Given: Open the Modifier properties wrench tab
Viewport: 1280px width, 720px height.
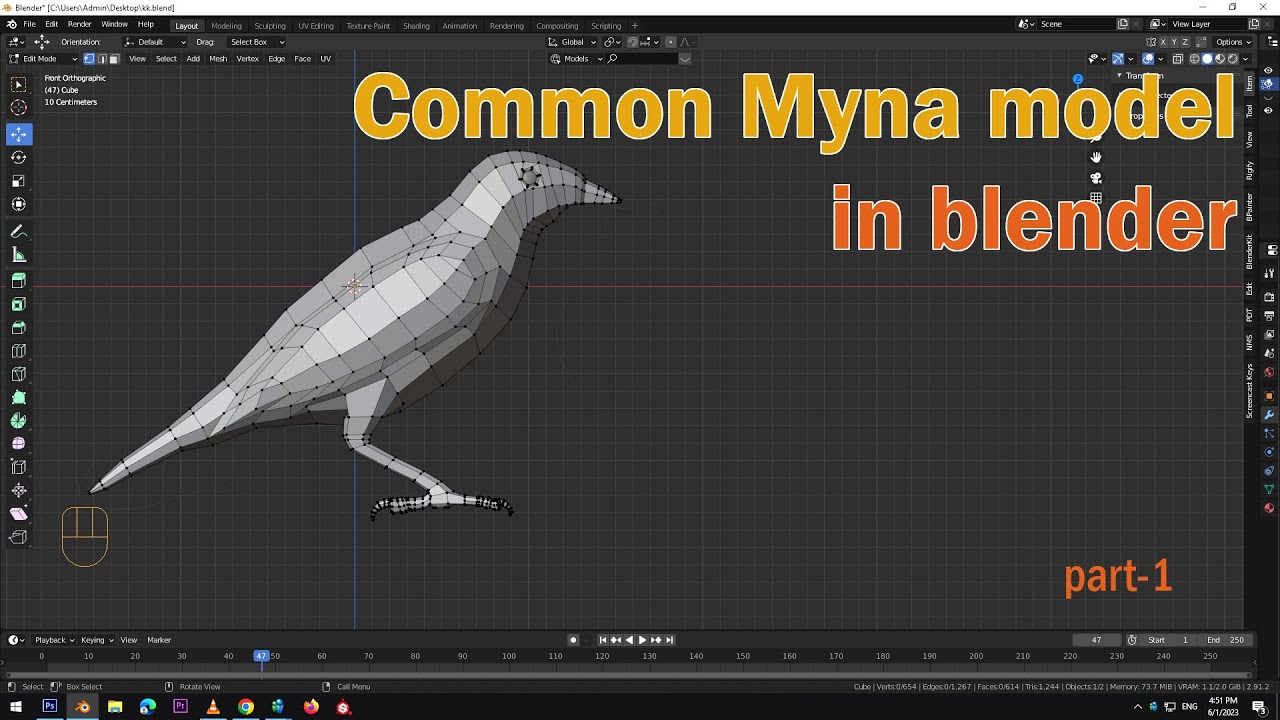Looking at the screenshot, I should 1269,414.
